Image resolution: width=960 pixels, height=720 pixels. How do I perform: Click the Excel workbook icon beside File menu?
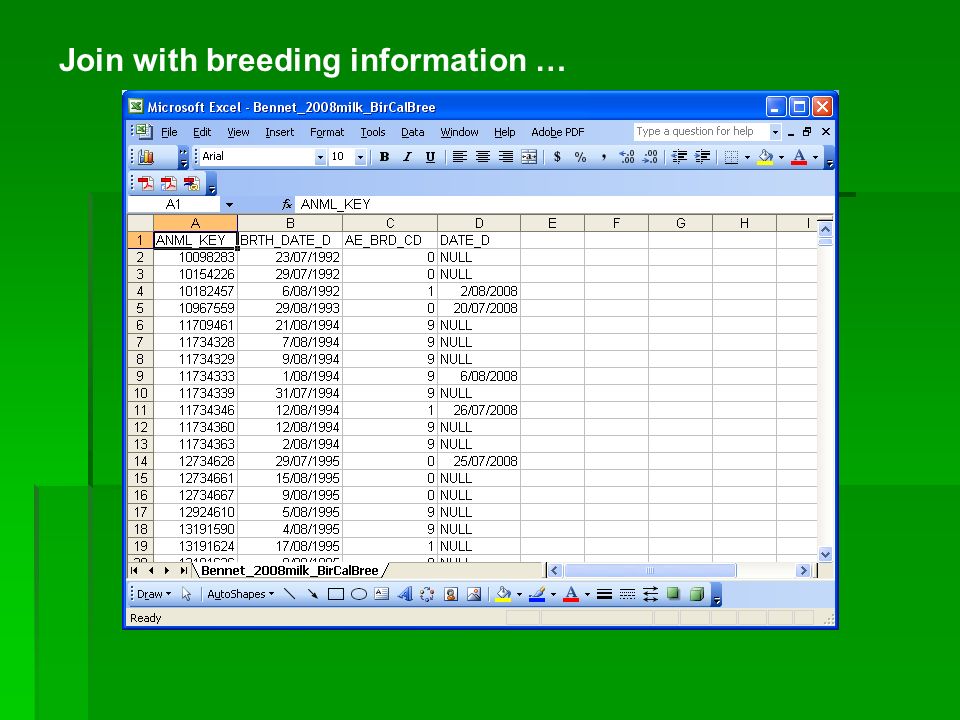(x=144, y=131)
